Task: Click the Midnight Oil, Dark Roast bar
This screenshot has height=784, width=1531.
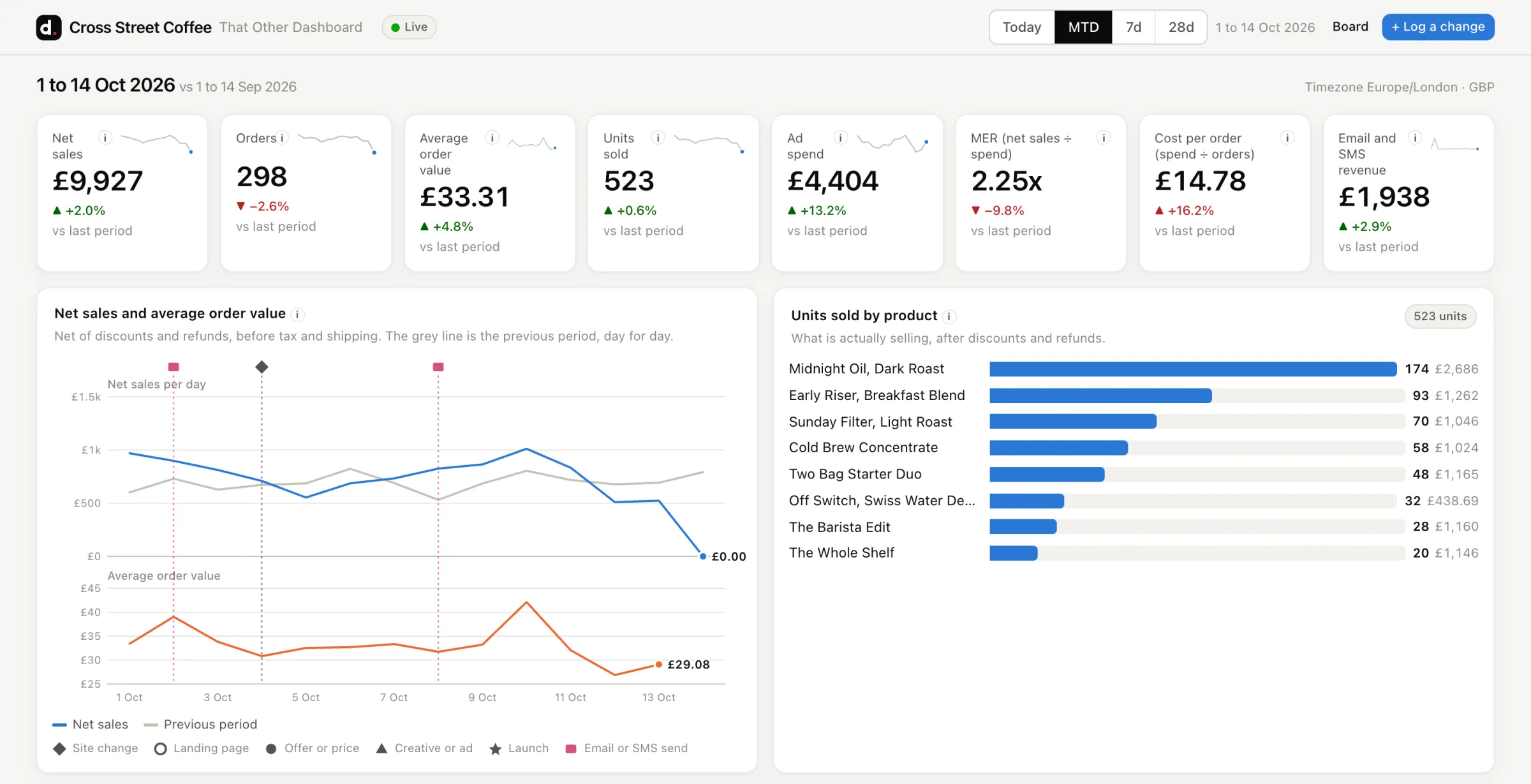Action: coord(1193,369)
